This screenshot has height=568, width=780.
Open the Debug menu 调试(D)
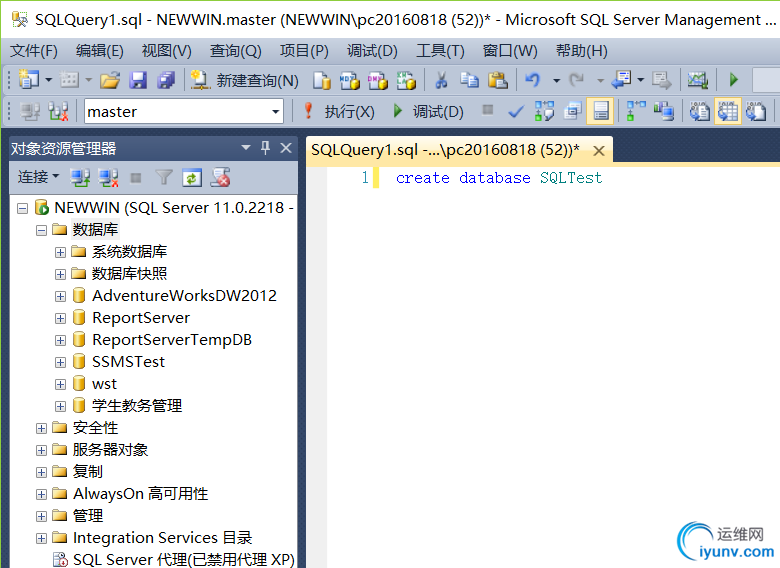(x=372, y=51)
